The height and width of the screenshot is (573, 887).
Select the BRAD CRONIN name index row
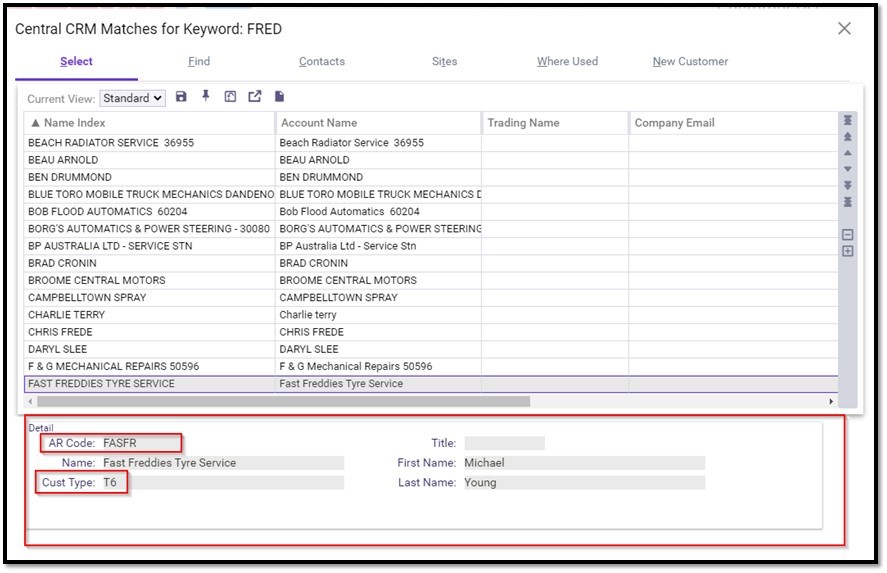[x=149, y=263]
